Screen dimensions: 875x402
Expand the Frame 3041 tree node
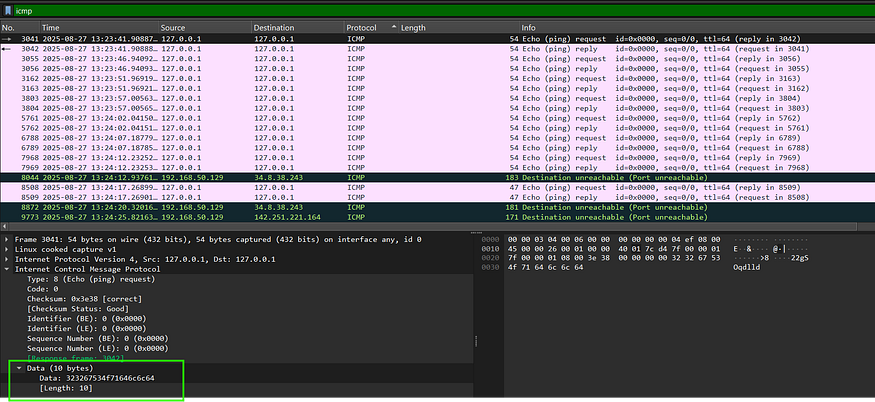click(7, 240)
